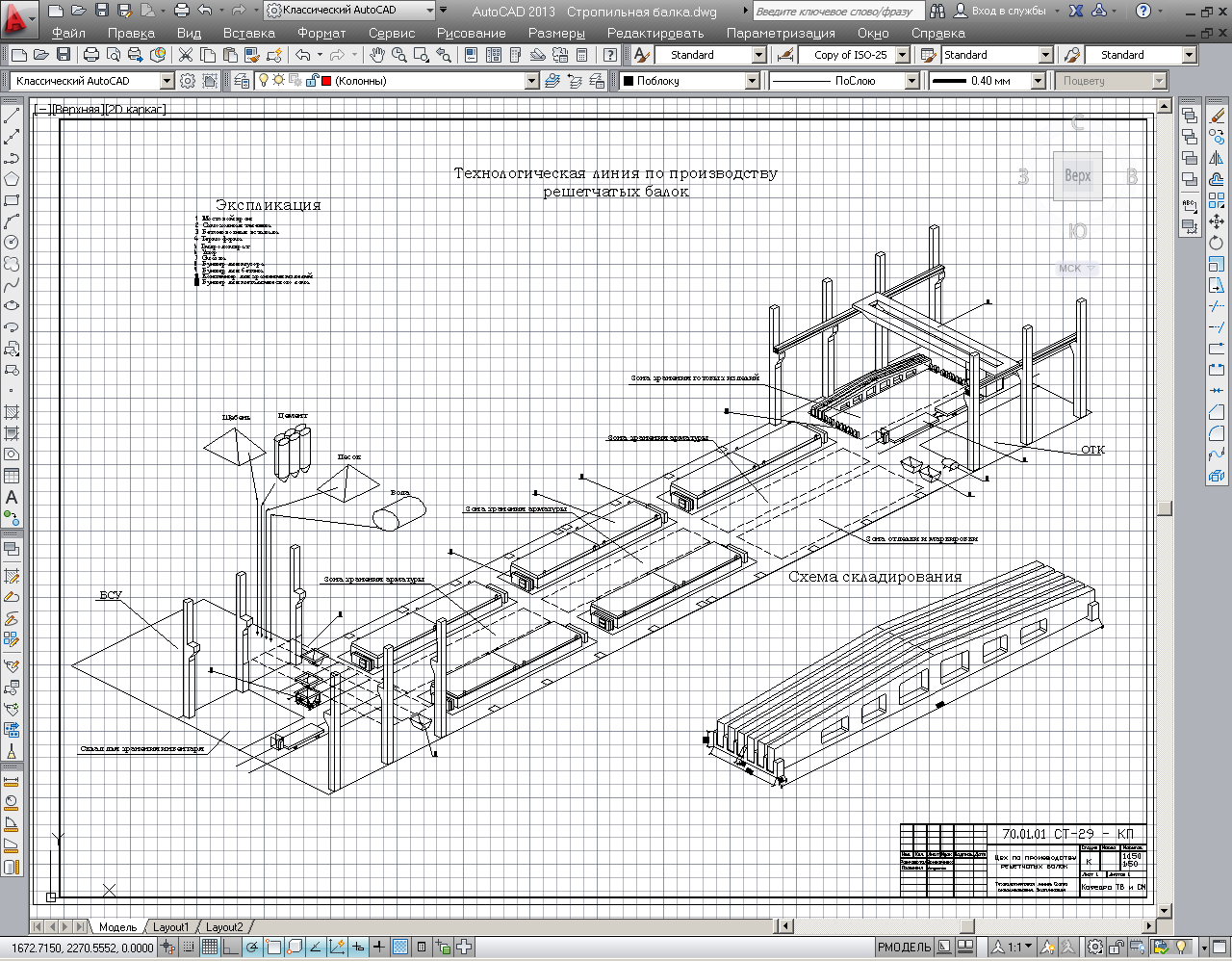Image resolution: width=1232 pixels, height=961 pixels.
Task: Click the [Верхняя] viewport view label
Action: tap(77, 110)
